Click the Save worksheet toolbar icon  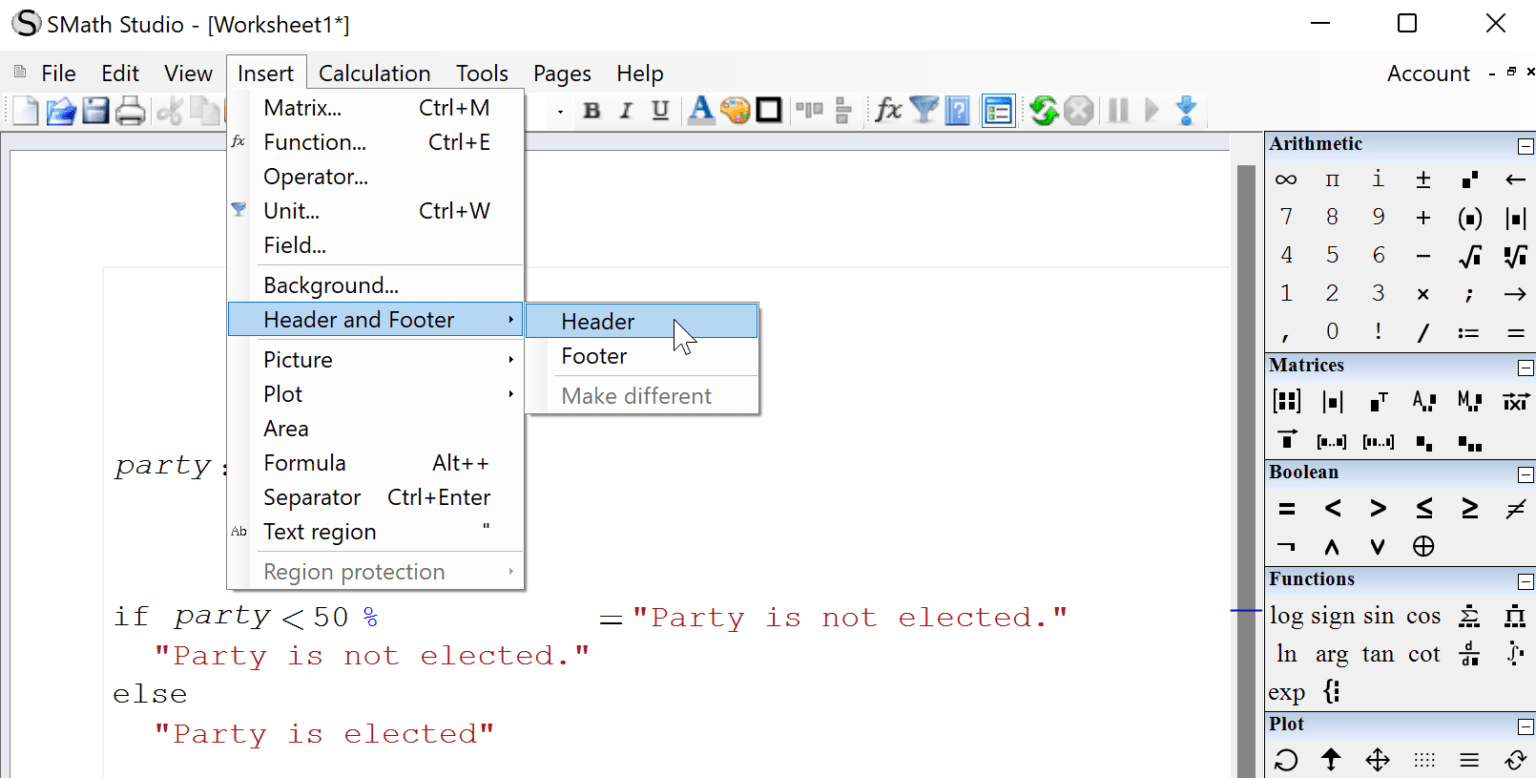tap(95, 110)
